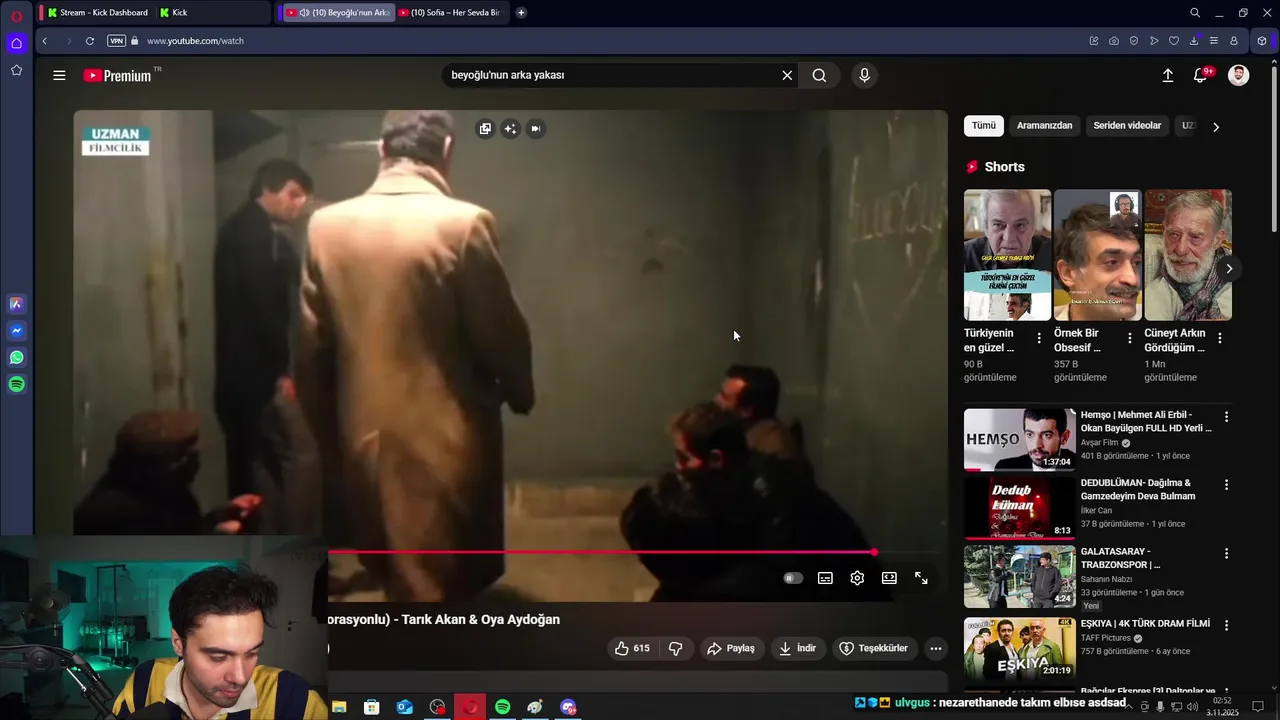Open options for GALATASARAY - TRABZONSPOR video
Viewport: 1280px width, 720px height.
(x=1226, y=553)
